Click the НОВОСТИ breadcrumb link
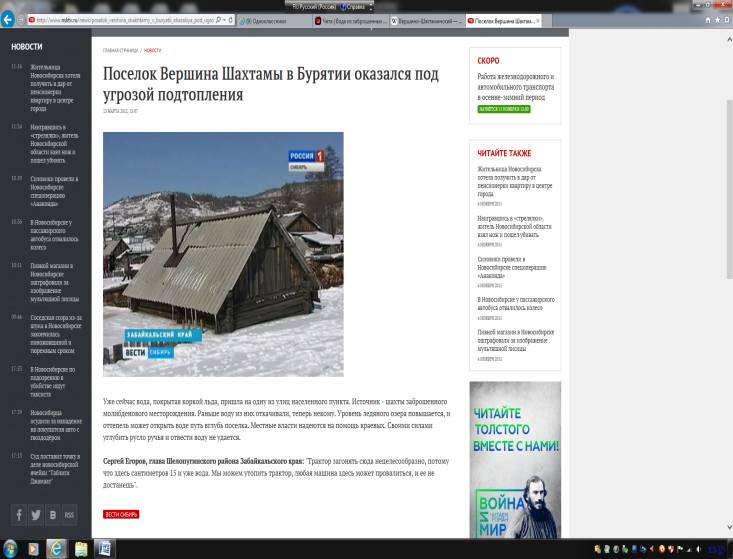Screen dimensions: 733x559 coord(152,50)
